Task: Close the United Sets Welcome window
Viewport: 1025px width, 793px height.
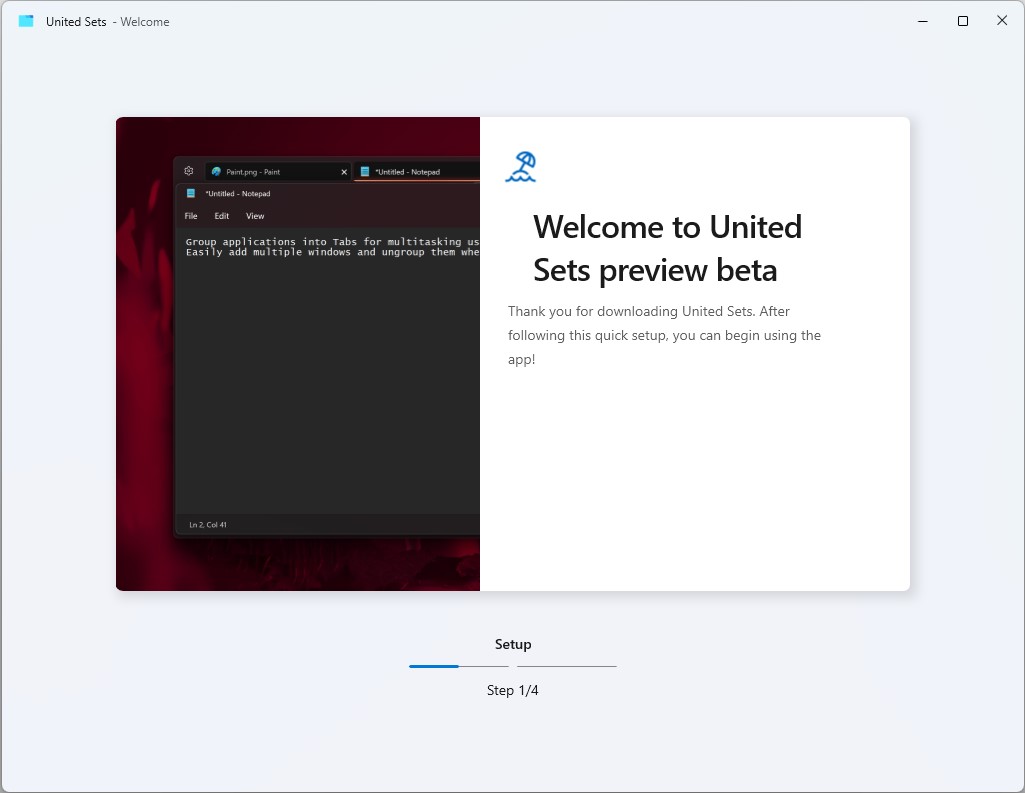Action: pos(1002,21)
